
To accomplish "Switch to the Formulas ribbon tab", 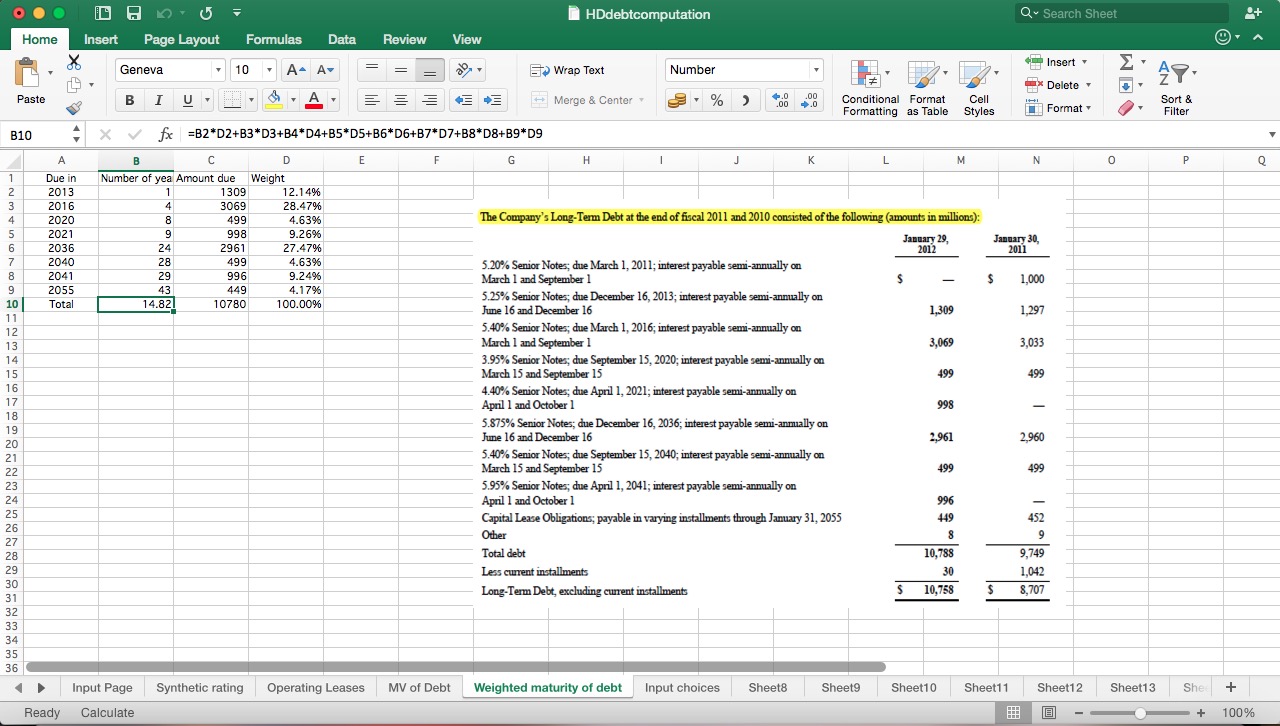I will tap(273, 40).
